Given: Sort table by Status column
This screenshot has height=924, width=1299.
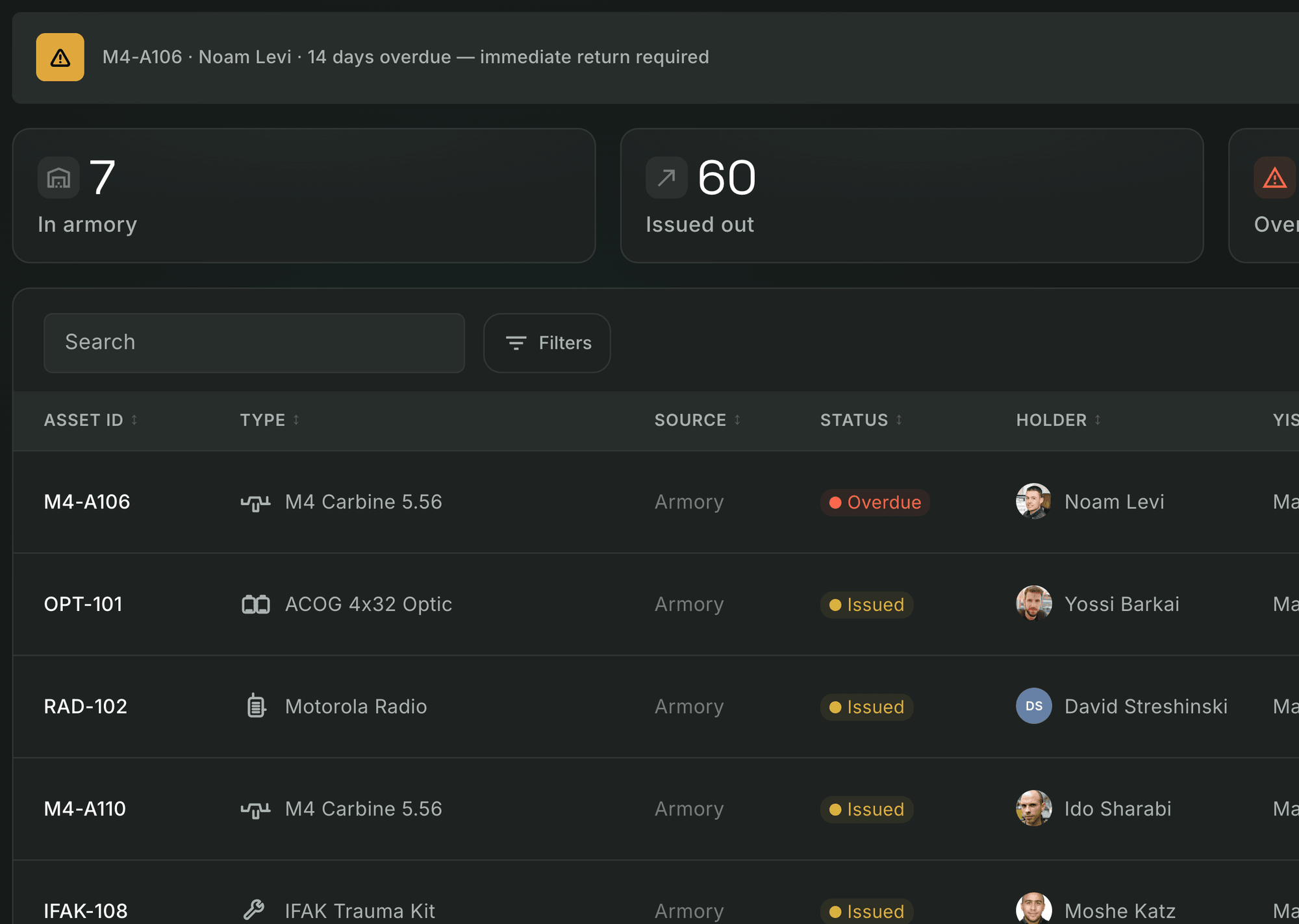Looking at the screenshot, I should (x=861, y=420).
